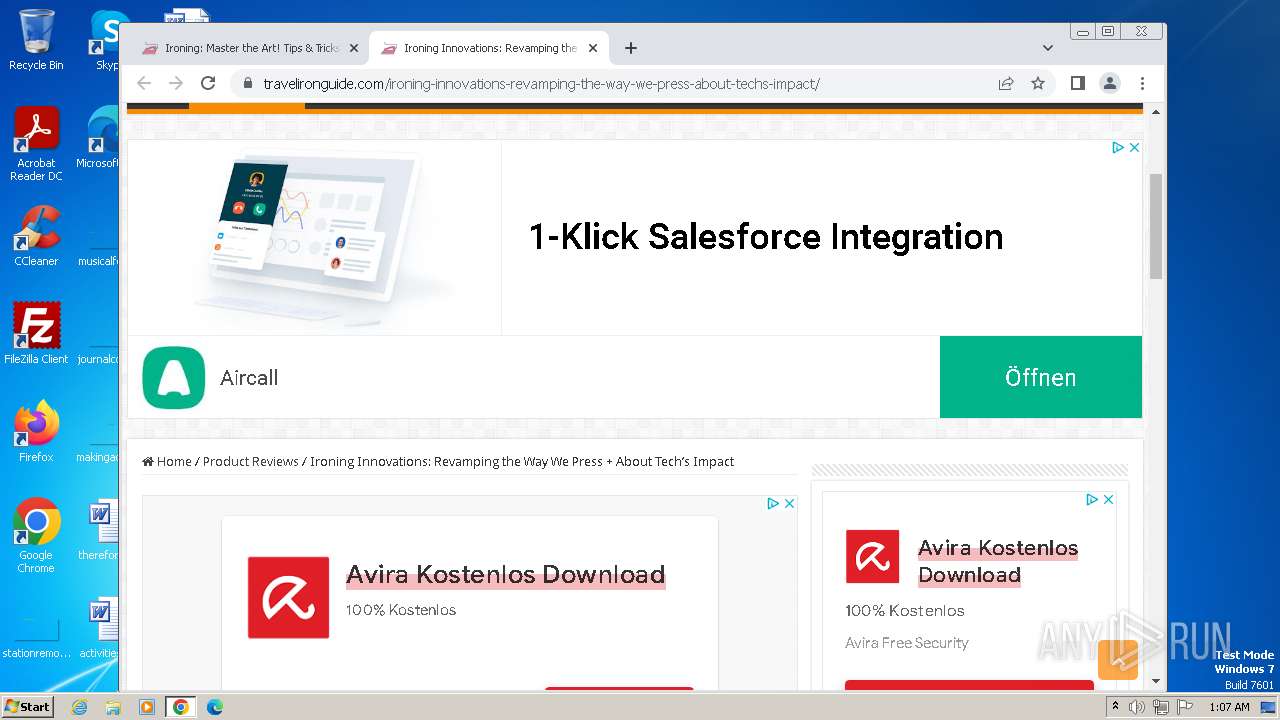The height and width of the screenshot is (720, 1280).
Task: Click the scrollbar down arrow
Action: pyautogui.click(x=1156, y=681)
